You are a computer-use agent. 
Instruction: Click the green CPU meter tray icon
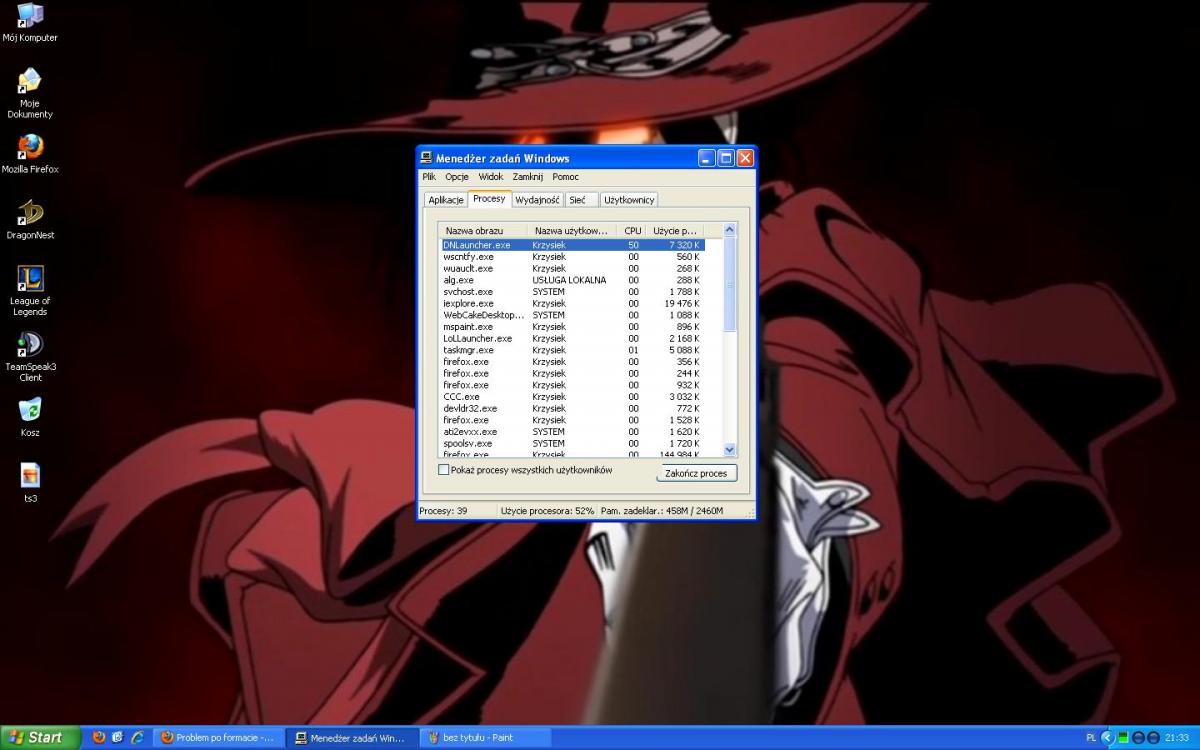point(1123,737)
